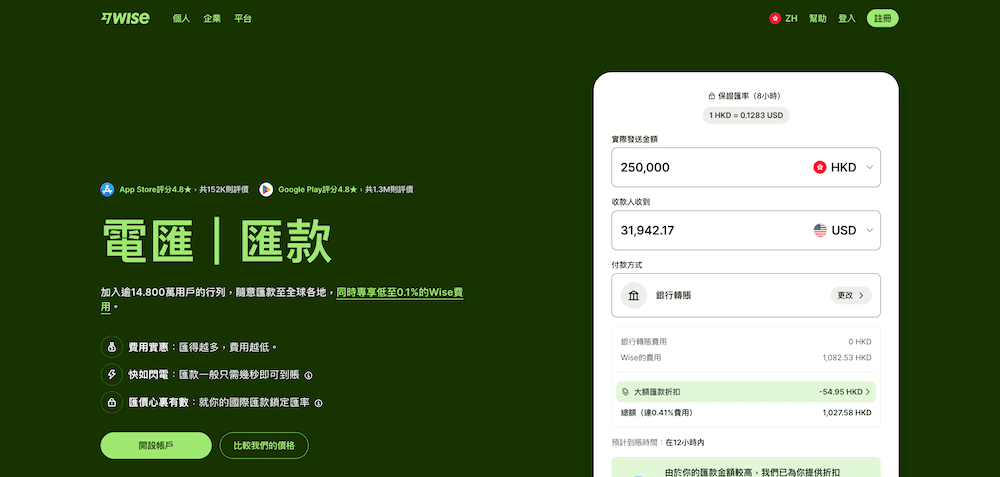
Task: Click the total 1,027.58 HKD value
Action: 847,413
